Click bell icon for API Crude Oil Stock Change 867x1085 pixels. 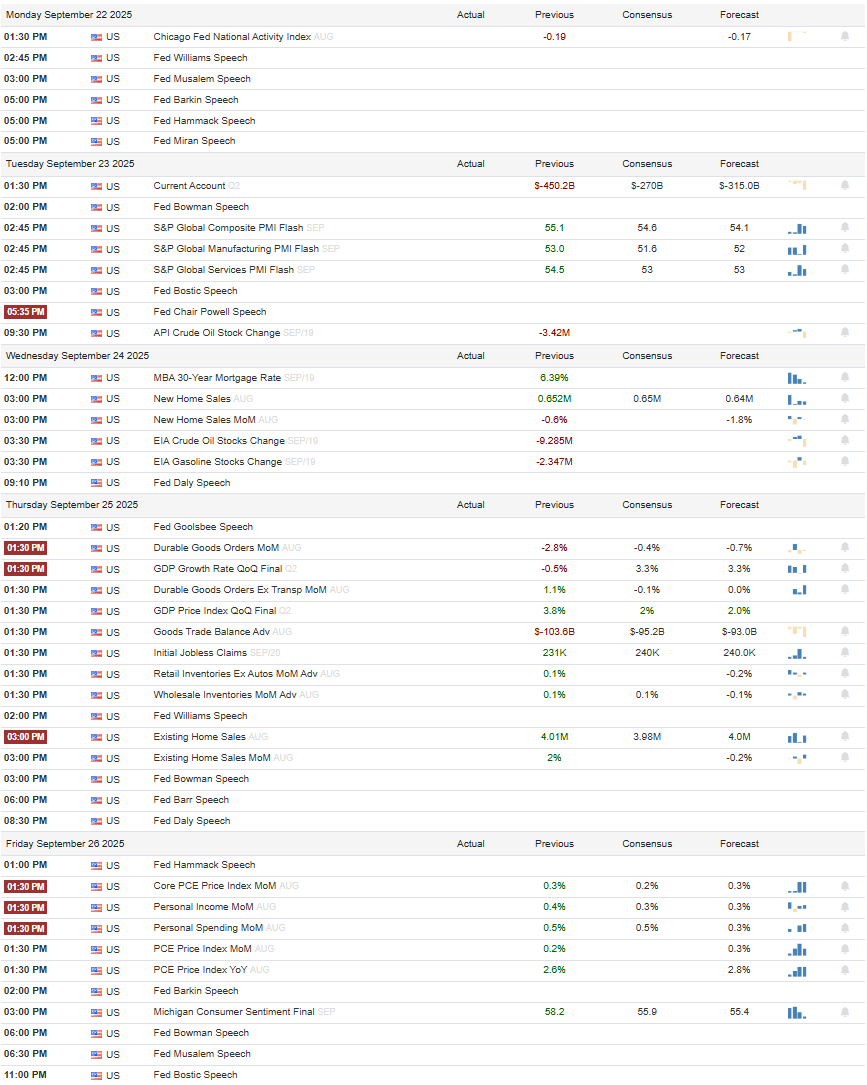(845, 332)
